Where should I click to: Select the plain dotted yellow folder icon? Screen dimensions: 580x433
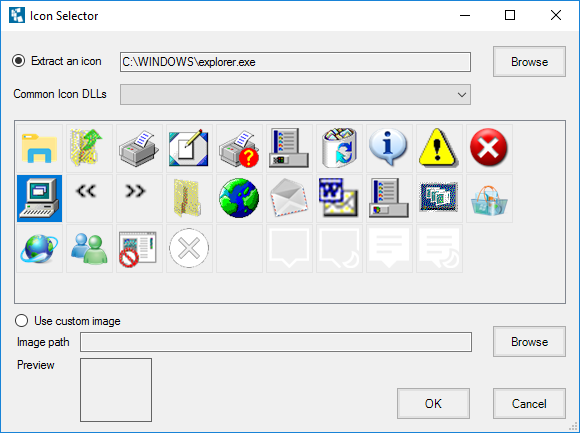[189, 199]
